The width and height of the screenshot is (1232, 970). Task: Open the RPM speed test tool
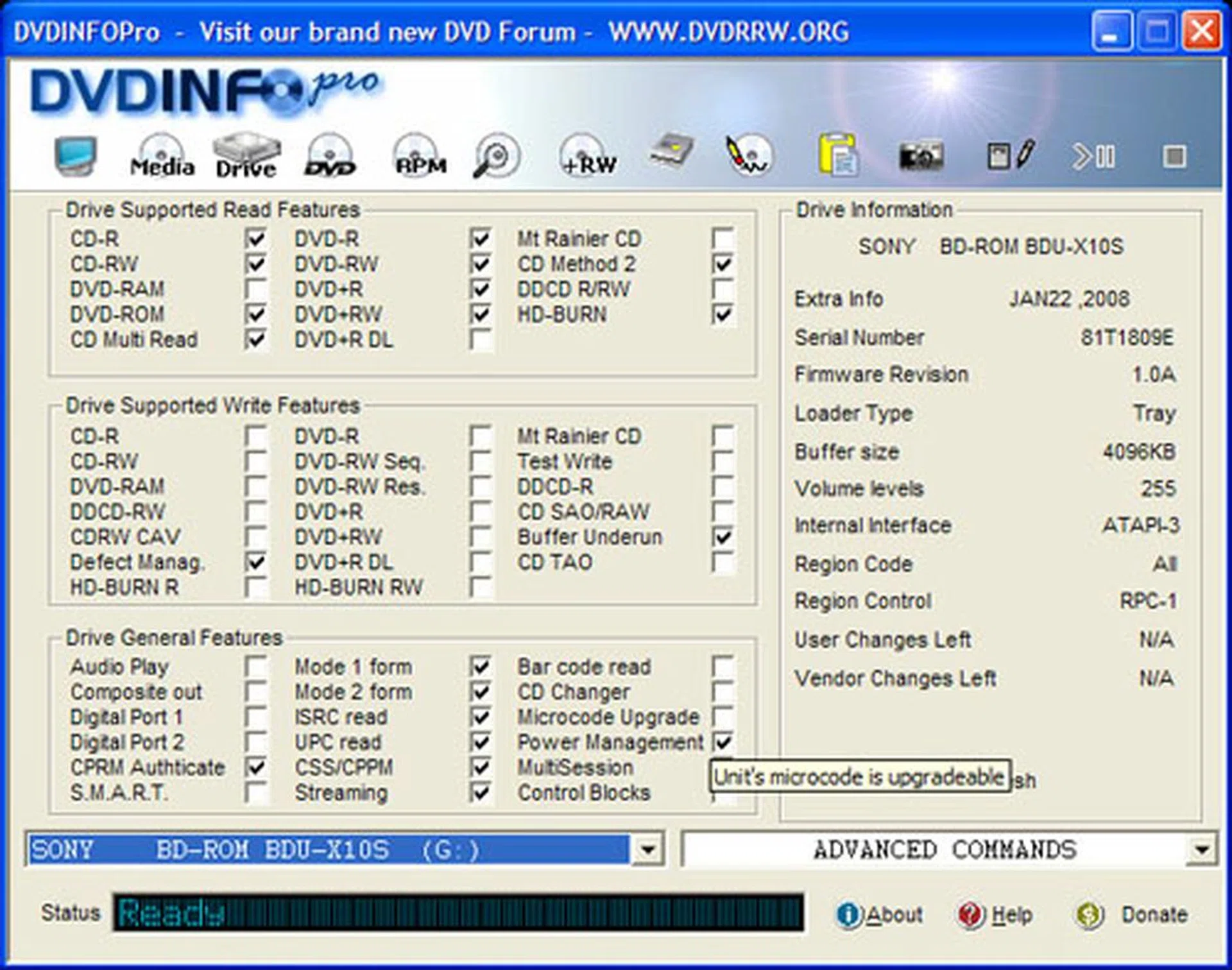(x=418, y=154)
